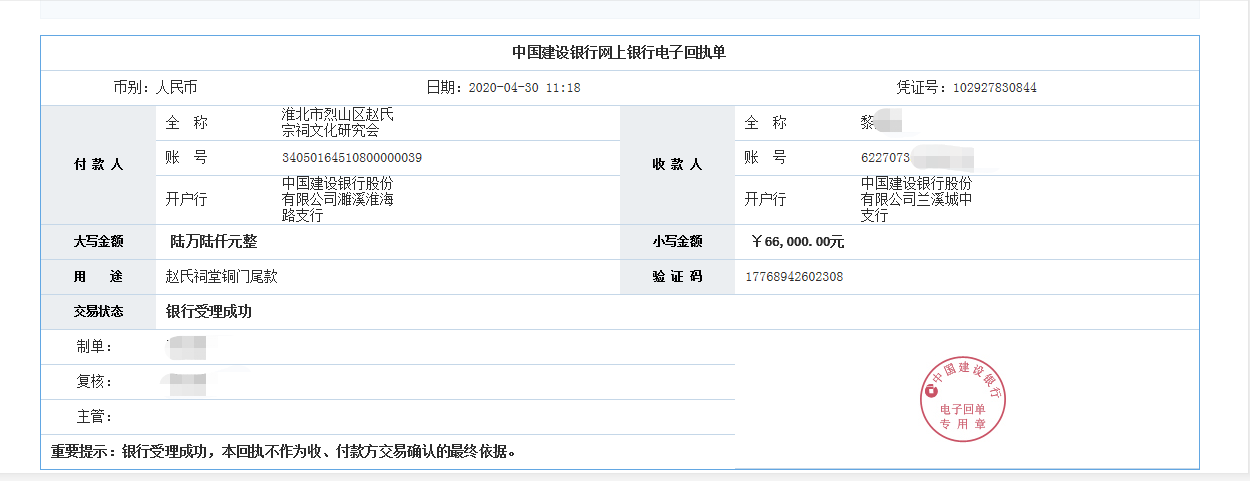1250x481 pixels.
Task: Click the 交易状态 label
Action: [x=98, y=311]
